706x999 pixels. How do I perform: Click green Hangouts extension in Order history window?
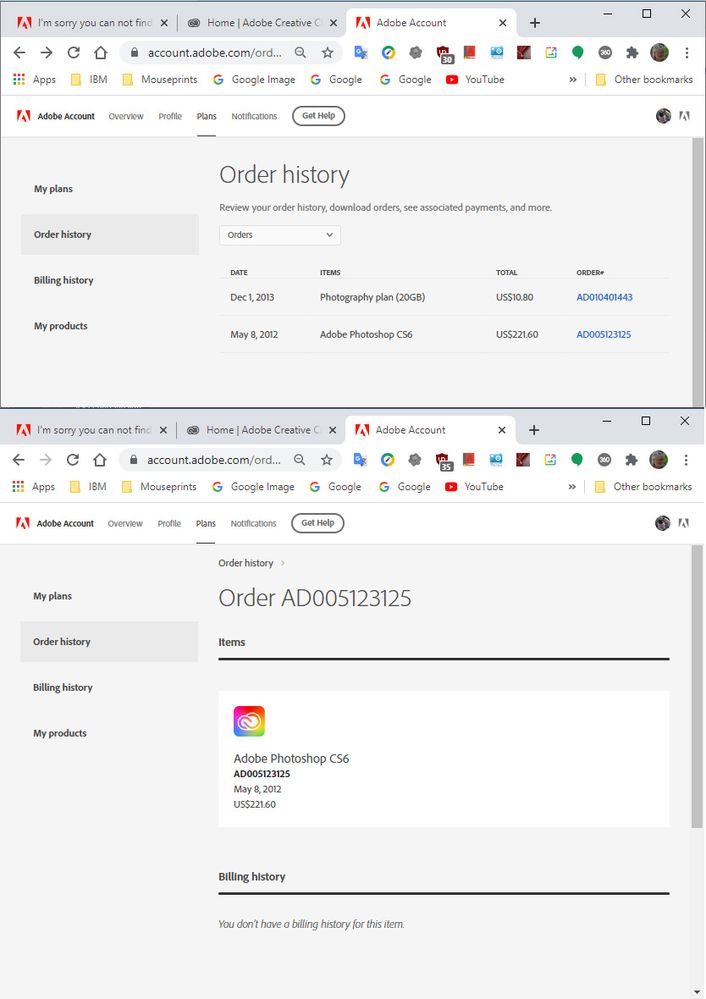pos(578,53)
